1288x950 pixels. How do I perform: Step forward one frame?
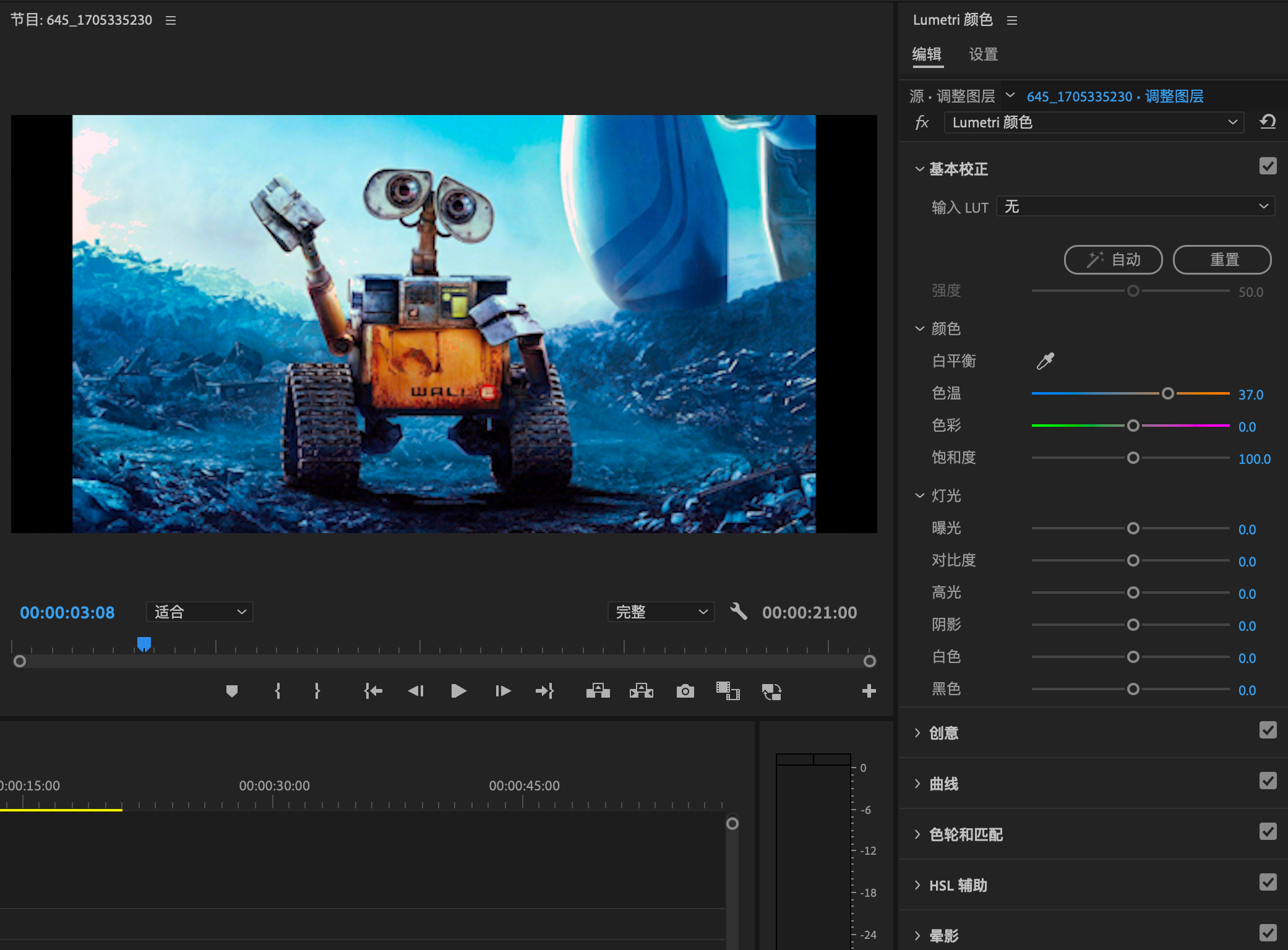click(x=503, y=691)
